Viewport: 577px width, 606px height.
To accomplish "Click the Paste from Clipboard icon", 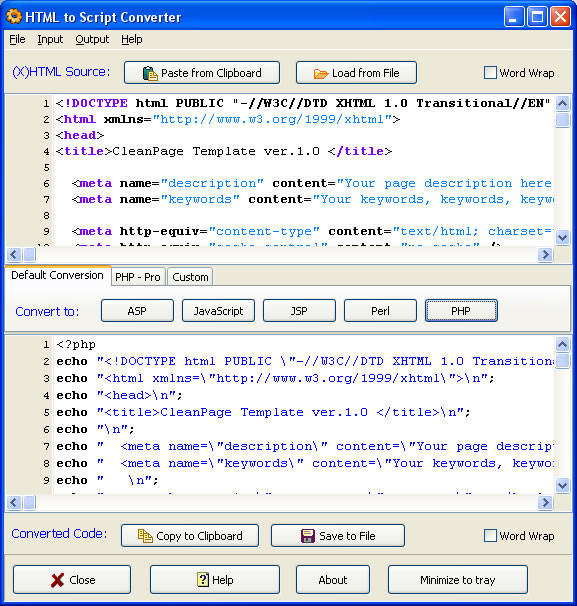I will coord(150,73).
